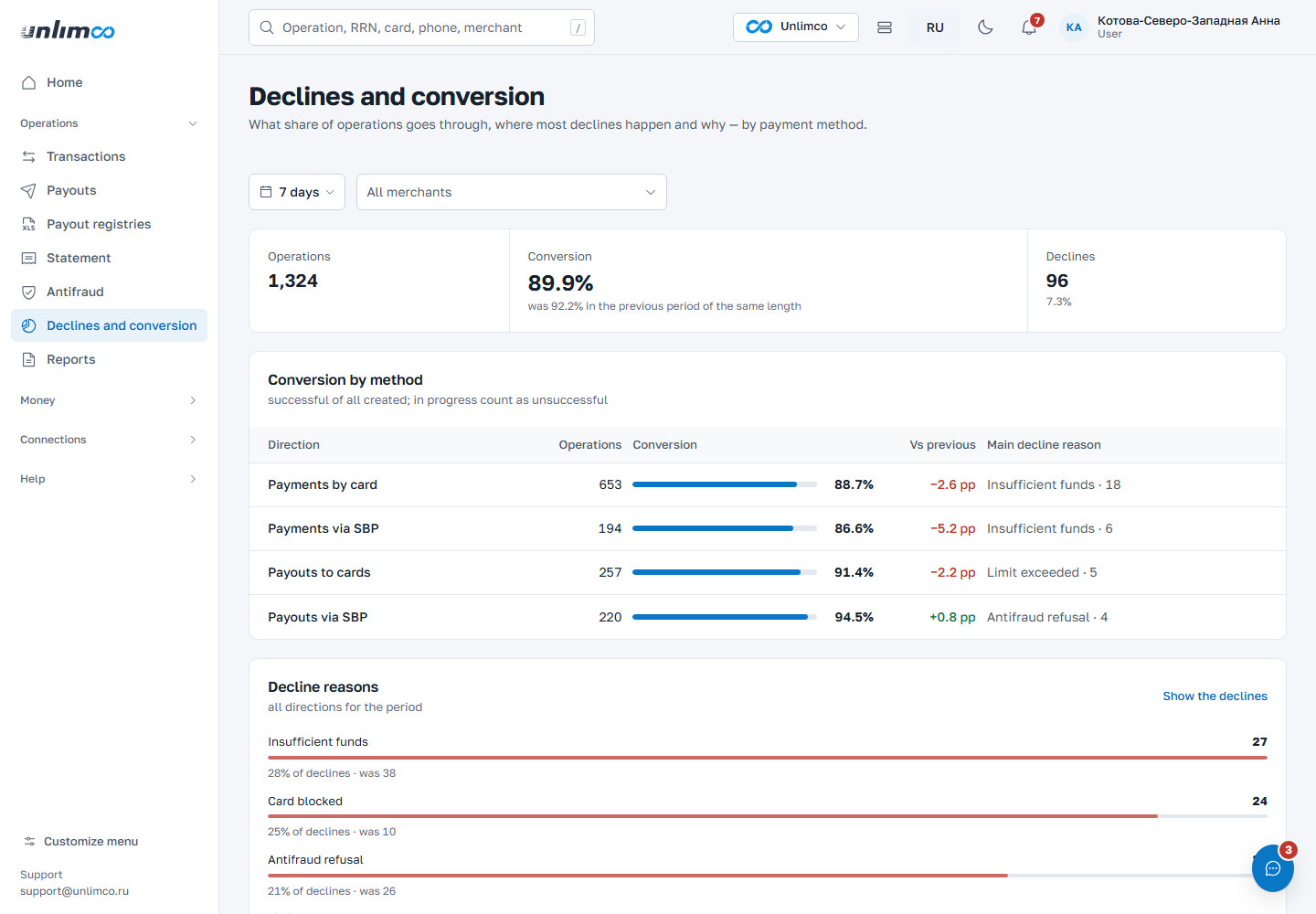The image size is (1316, 914).
Task: Click the compact view layout icon
Action: pos(884,27)
